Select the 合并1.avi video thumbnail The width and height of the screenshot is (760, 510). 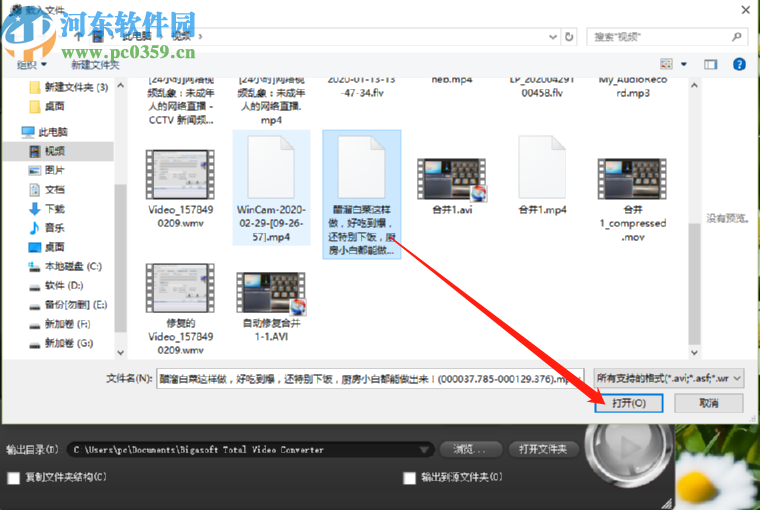tap(452, 179)
